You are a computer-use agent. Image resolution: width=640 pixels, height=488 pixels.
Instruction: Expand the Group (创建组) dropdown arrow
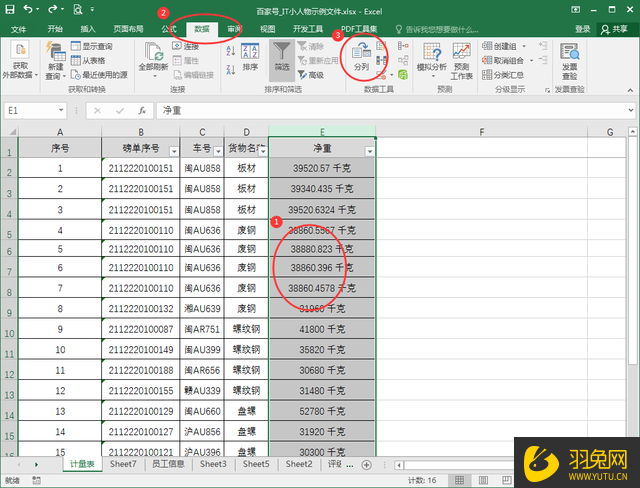coord(524,46)
